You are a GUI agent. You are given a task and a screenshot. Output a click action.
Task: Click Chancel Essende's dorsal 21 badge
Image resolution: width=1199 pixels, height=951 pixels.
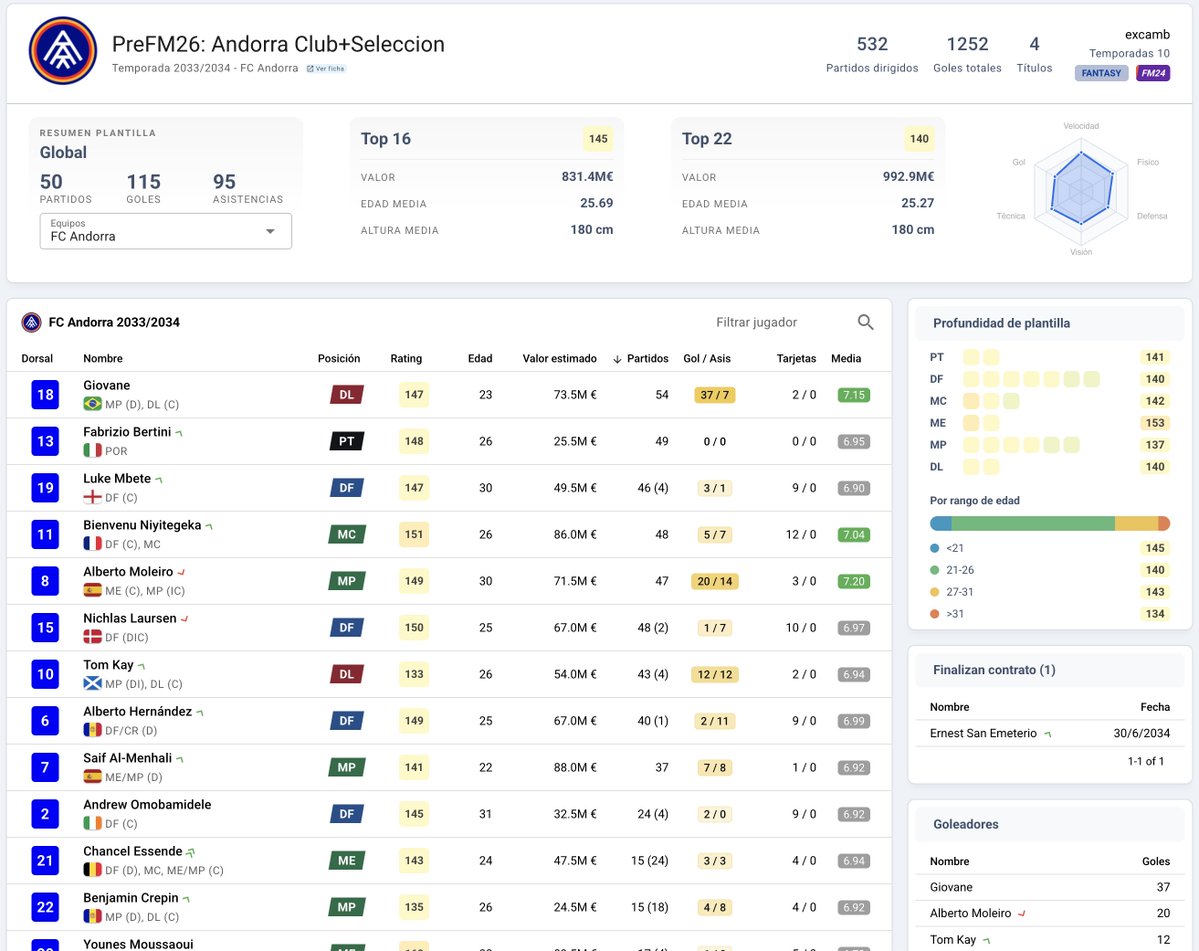coord(45,862)
